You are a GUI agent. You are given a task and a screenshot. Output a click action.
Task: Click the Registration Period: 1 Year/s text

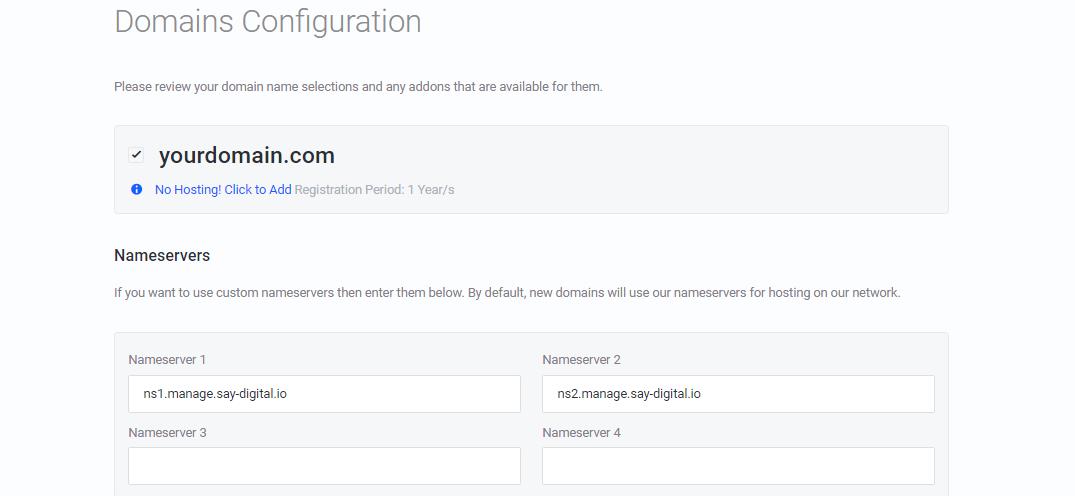coord(375,189)
